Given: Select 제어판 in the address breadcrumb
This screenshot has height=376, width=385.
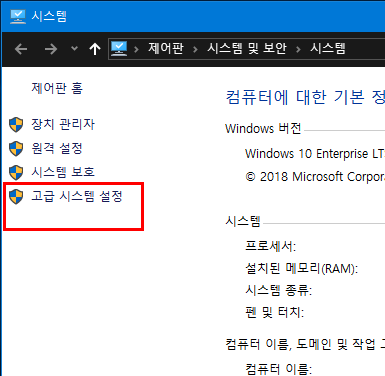Looking at the screenshot, I should coord(166,48).
